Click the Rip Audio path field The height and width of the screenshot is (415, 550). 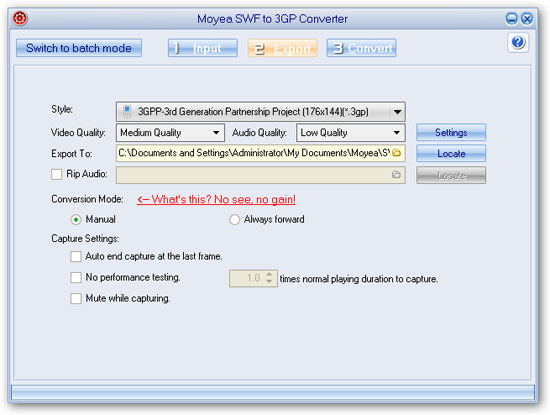click(x=261, y=175)
